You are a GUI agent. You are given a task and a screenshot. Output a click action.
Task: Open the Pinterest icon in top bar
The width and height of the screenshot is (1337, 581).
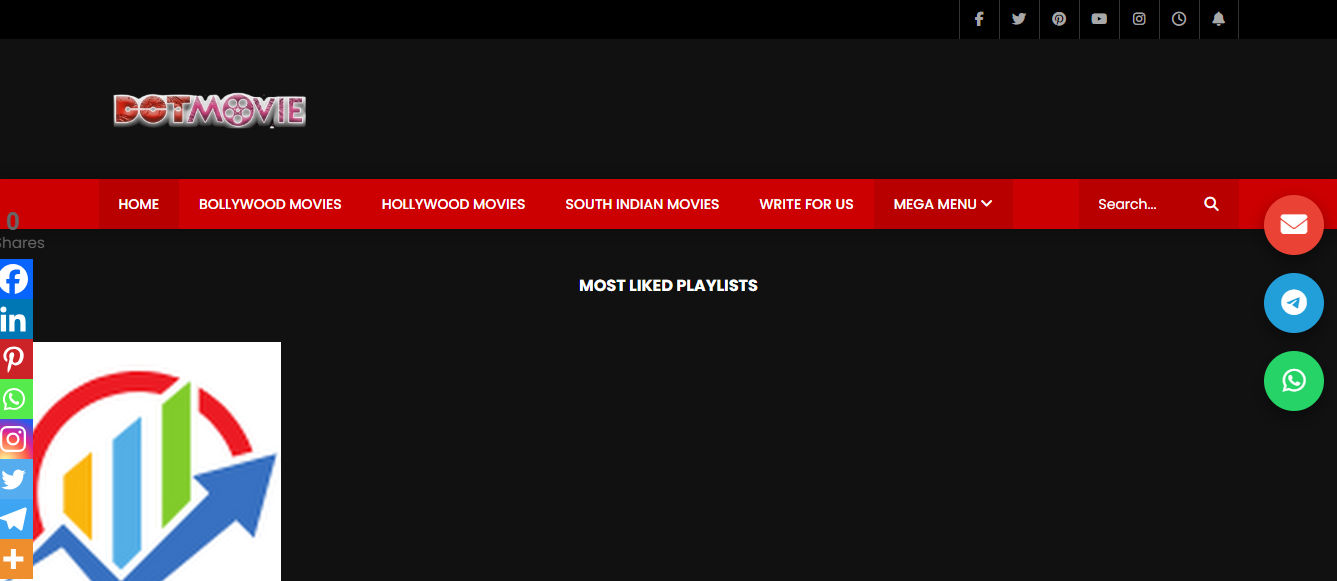[1059, 19]
